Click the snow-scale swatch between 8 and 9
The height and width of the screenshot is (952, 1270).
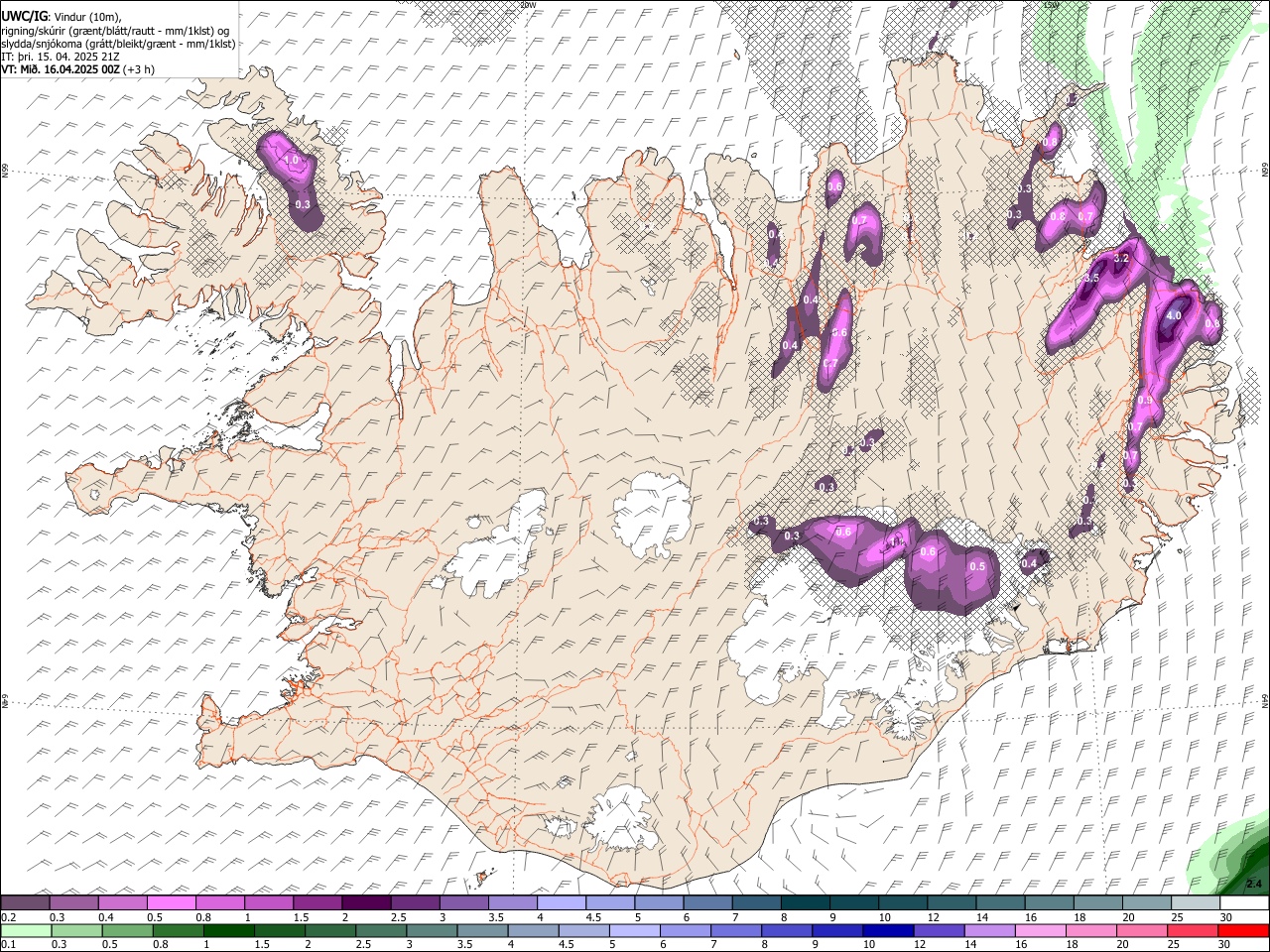pyautogui.click(x=804, y=902)
